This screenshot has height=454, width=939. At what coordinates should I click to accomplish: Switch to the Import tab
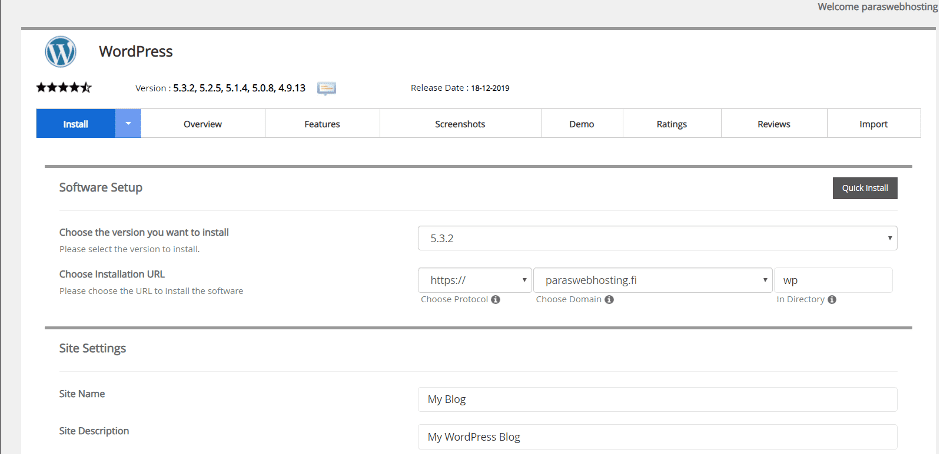click(874, 124)
